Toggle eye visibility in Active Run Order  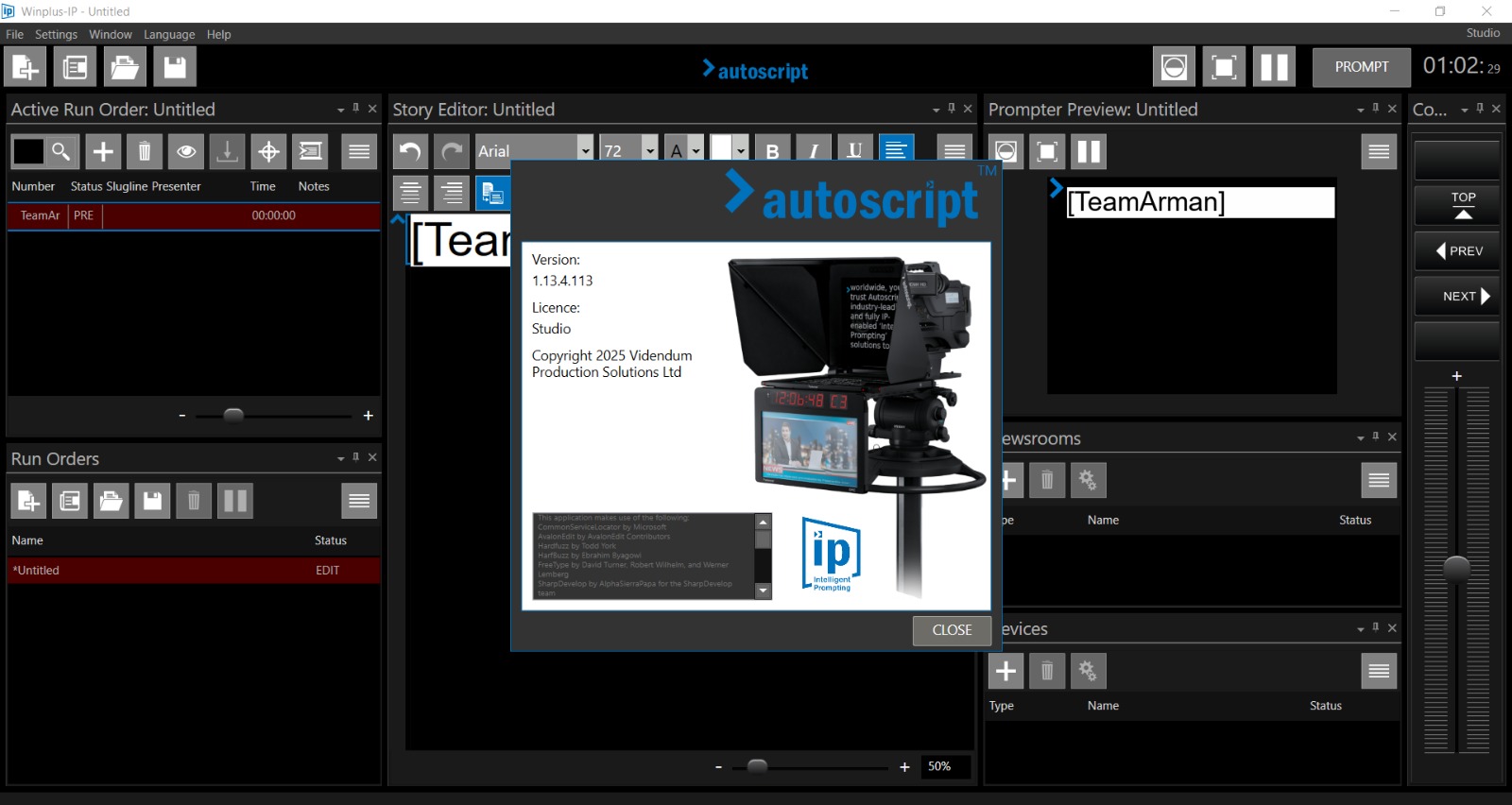[x=186, y=151]
